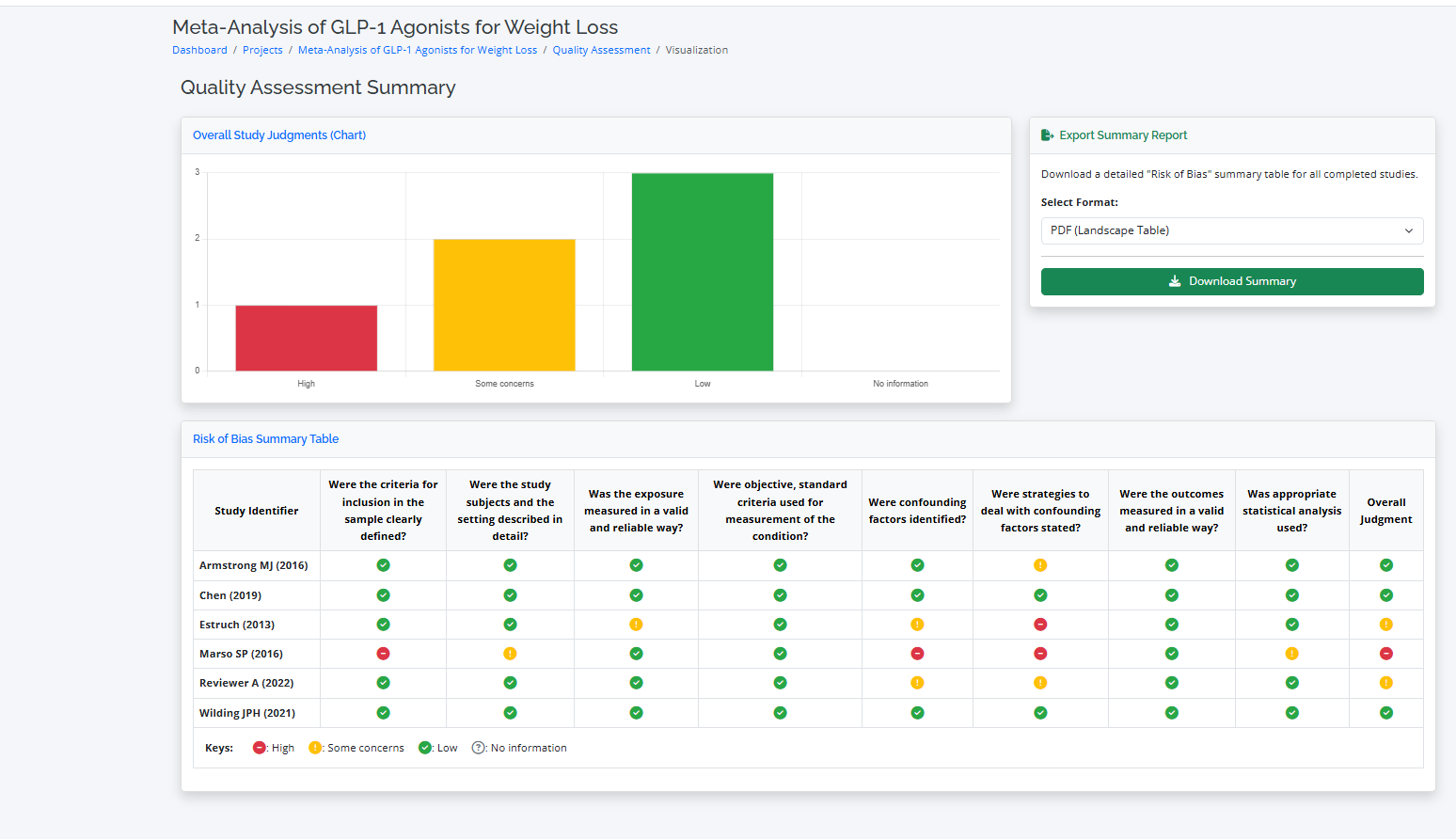Click Marso SP inclusion criteria red icon
1456x839 pixels.
coord(383,654)
